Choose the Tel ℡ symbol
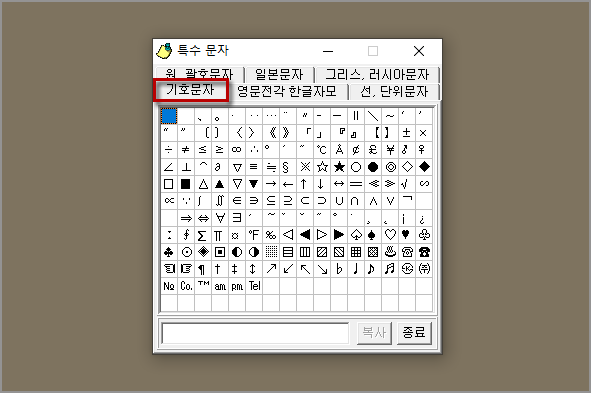This screenshot has width=591, height=393. [x=254, y=286]
